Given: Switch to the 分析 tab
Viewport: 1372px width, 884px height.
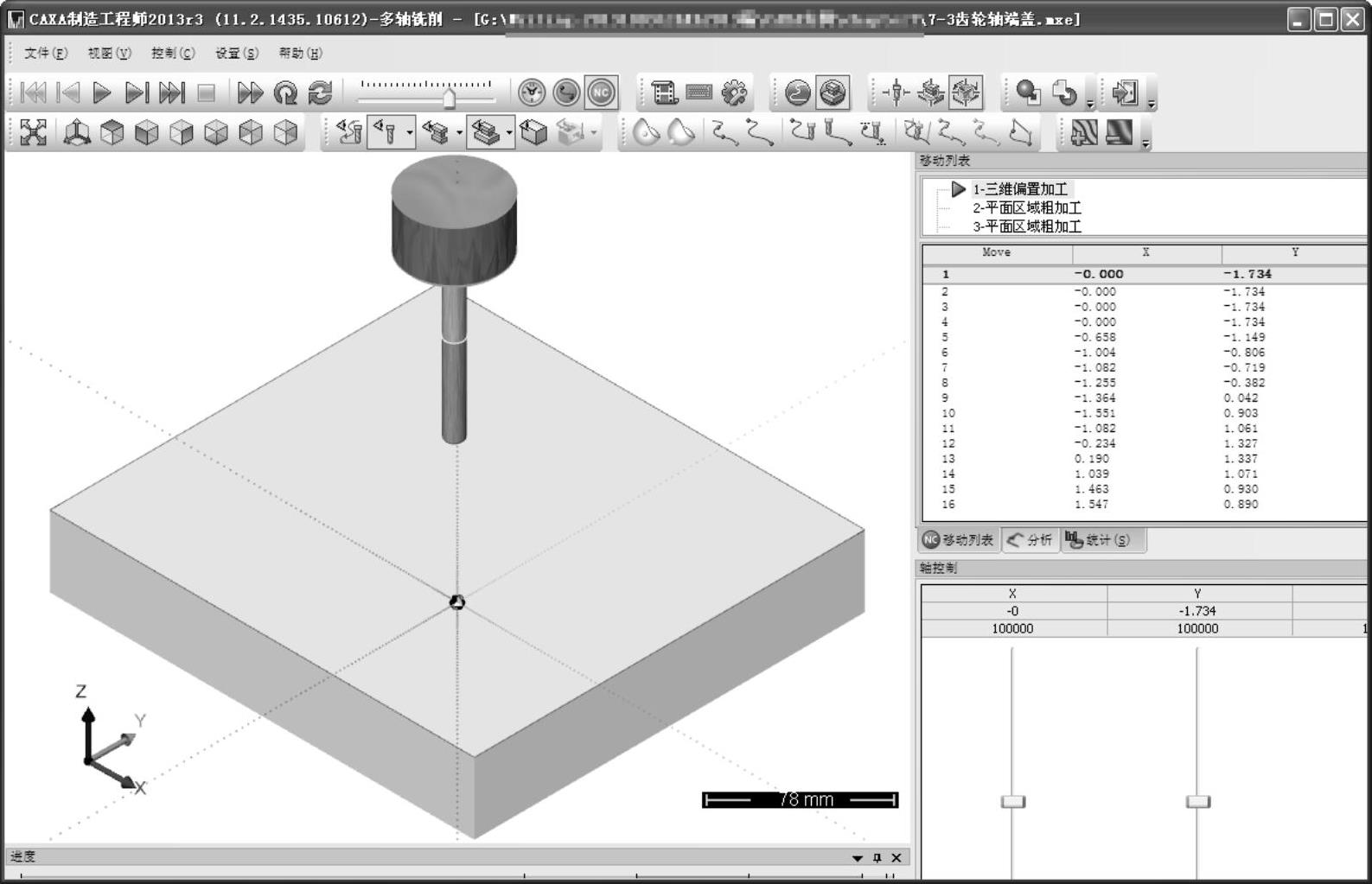Looking at the screenshot, I should 1031,540.
